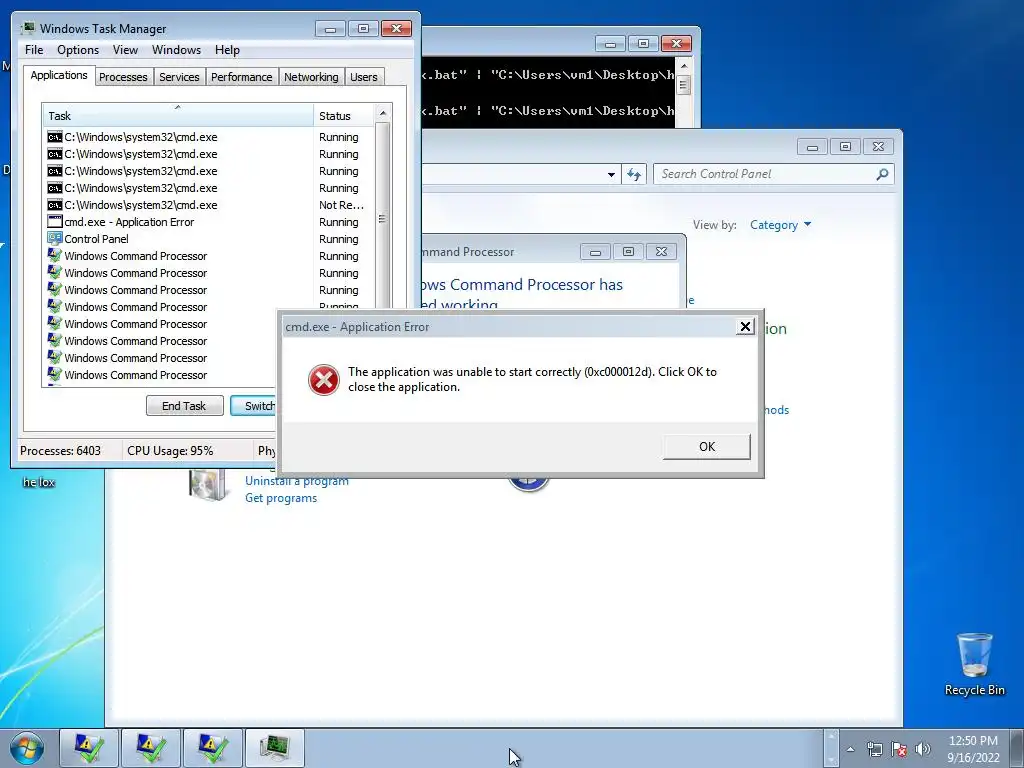Click the command prompt window scrollbar thumb
Screen dimensions: 1024x768
pos(684,85)
